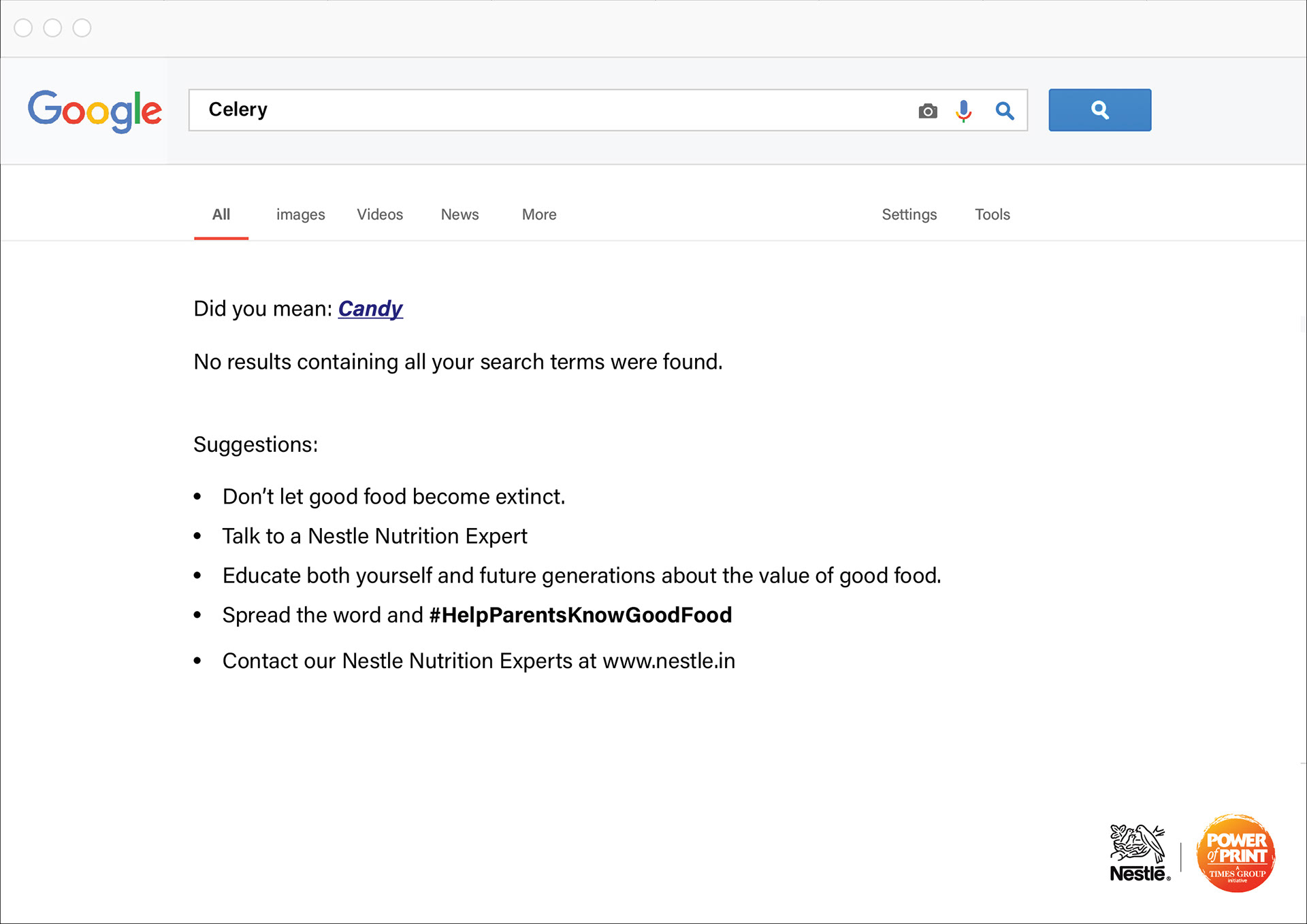Click the first window control circle
The width and height of the screenshot is (1307, 924).
23,28
